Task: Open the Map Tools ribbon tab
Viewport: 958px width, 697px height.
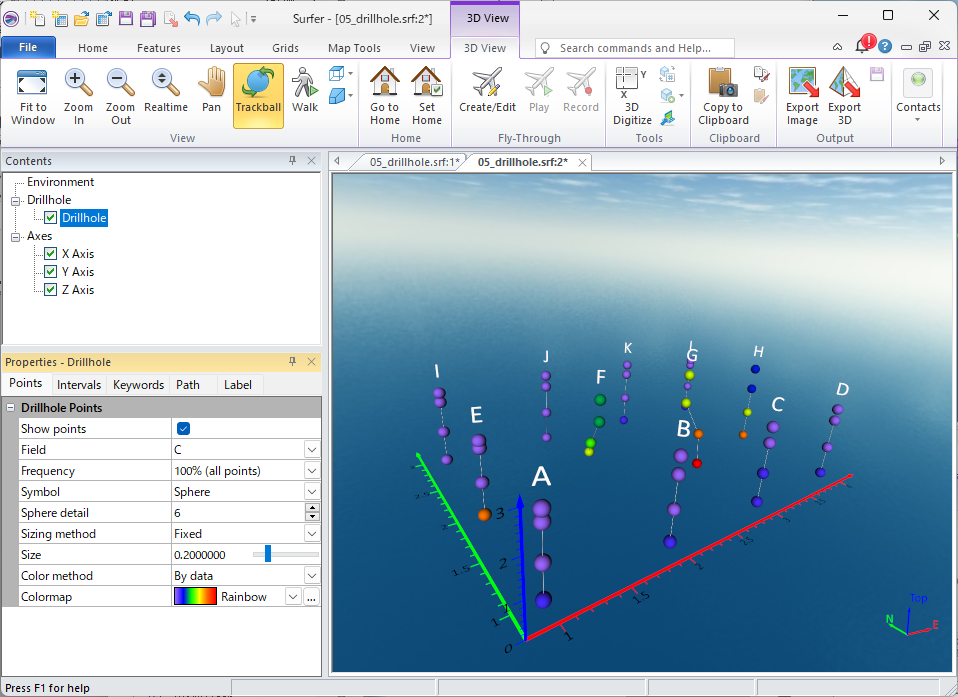Action: pyautogui.click(x=354, y=48)
